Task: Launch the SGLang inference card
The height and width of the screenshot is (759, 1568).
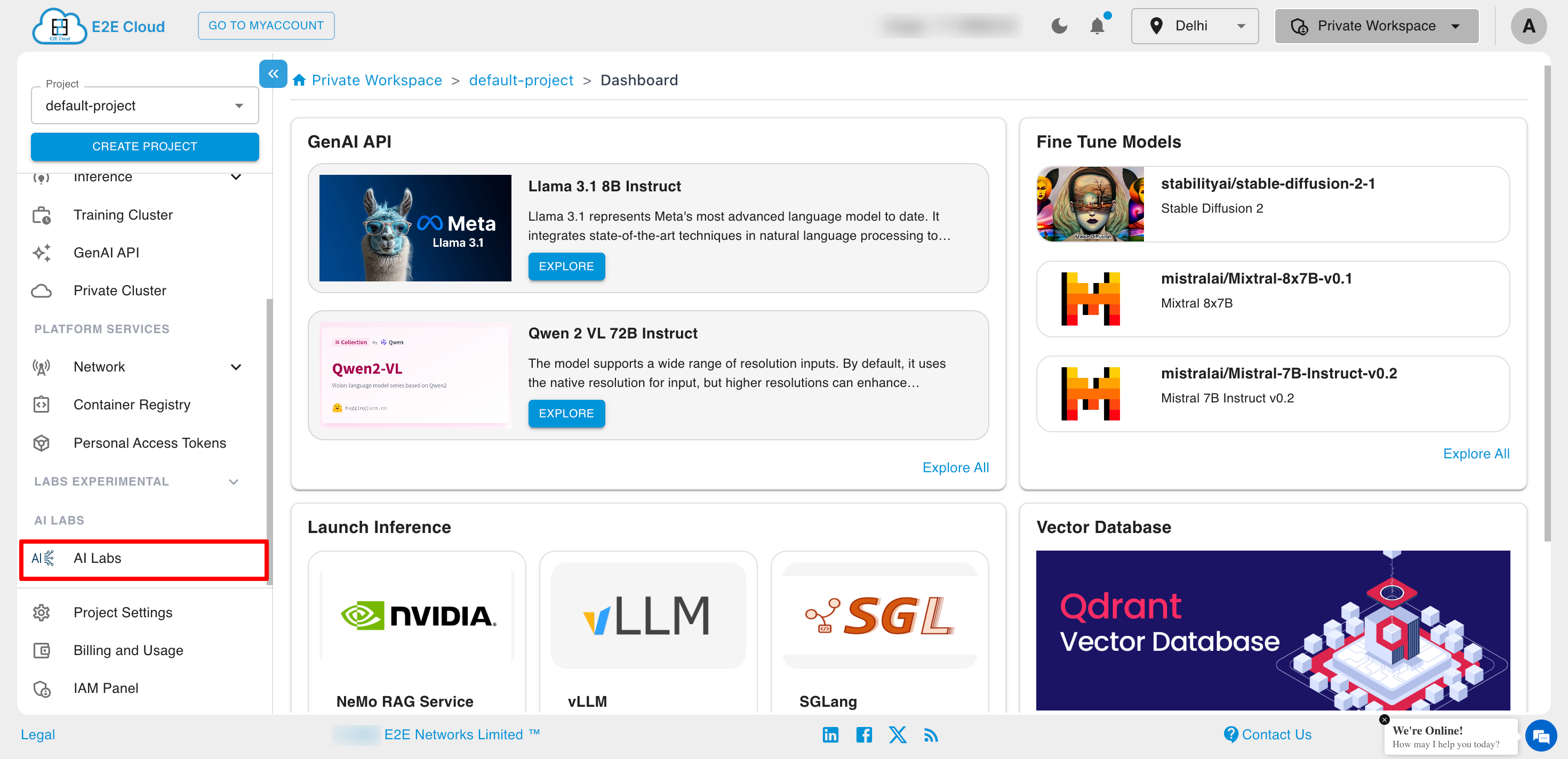Action: [879, 631]
